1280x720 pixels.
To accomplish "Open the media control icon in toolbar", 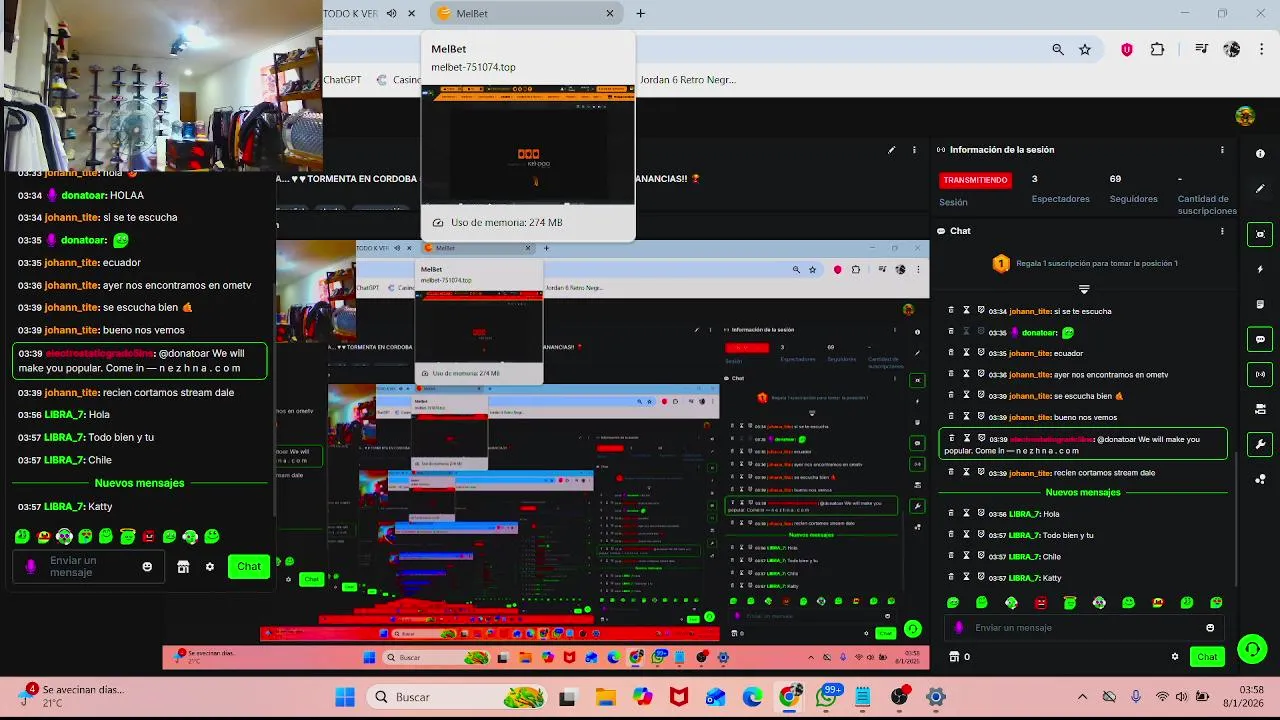I will coord(1202,49).
